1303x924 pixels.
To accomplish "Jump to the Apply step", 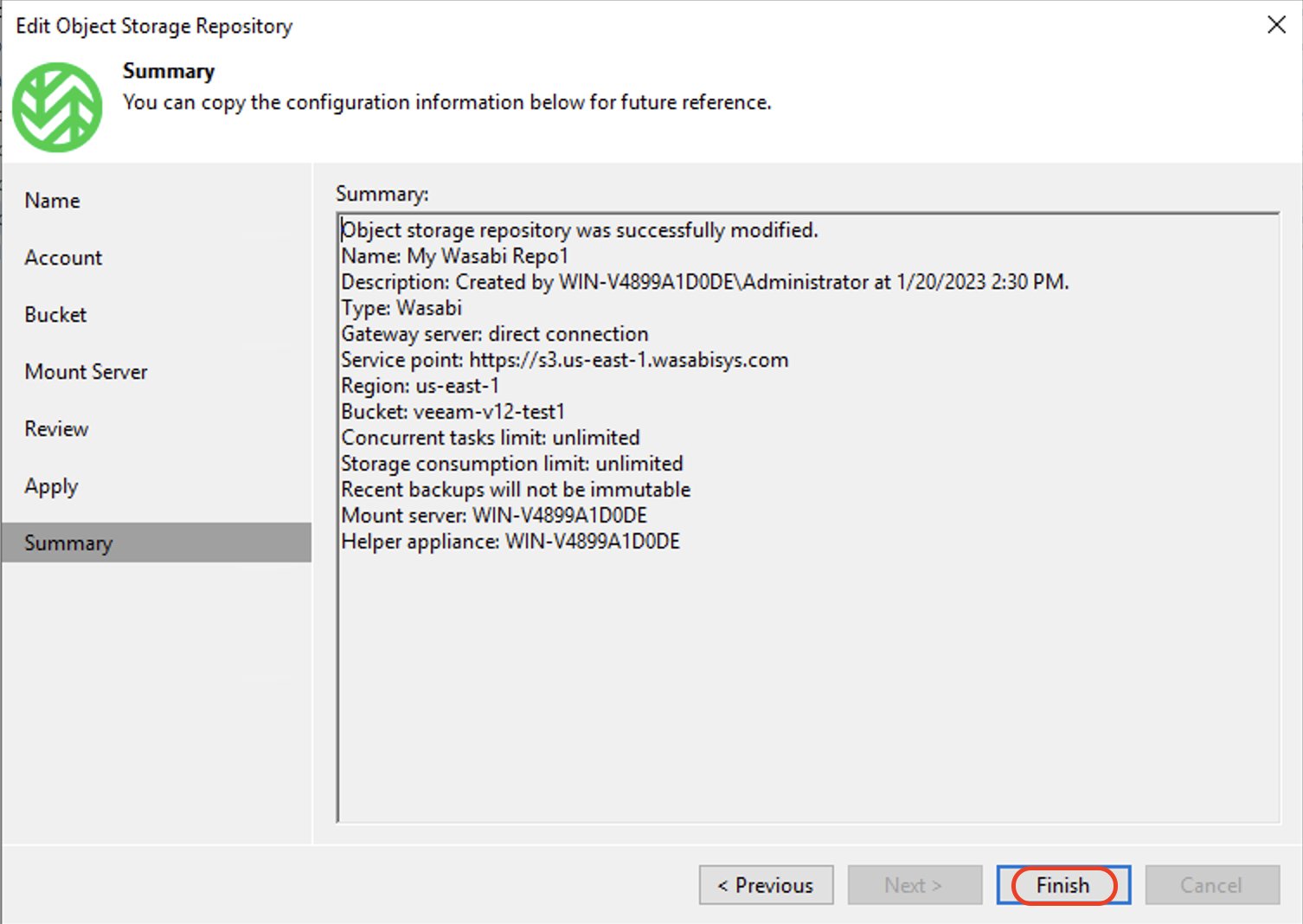I will point(51,486).
